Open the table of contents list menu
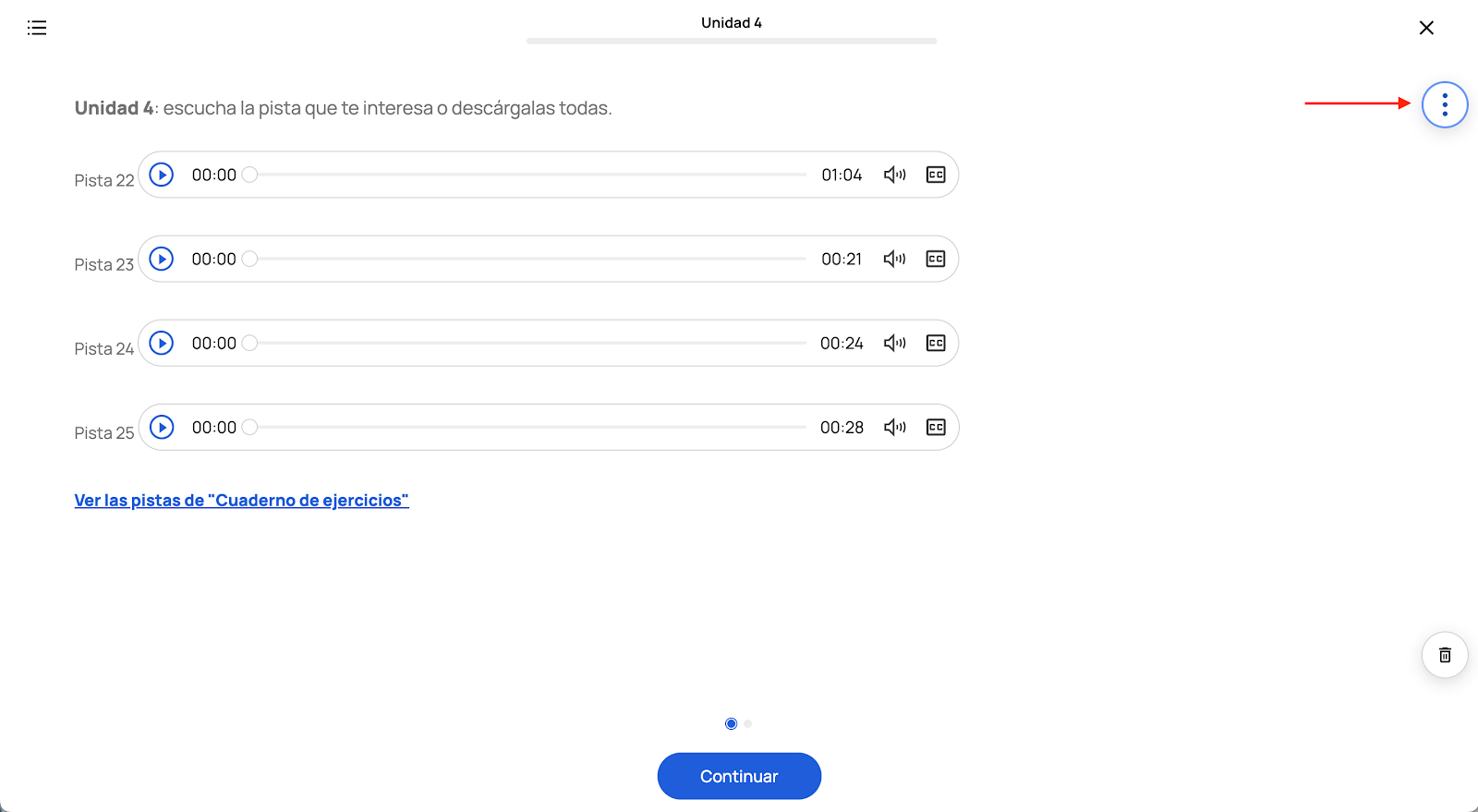Screen dimensions: 1478x812 point(37,28)
